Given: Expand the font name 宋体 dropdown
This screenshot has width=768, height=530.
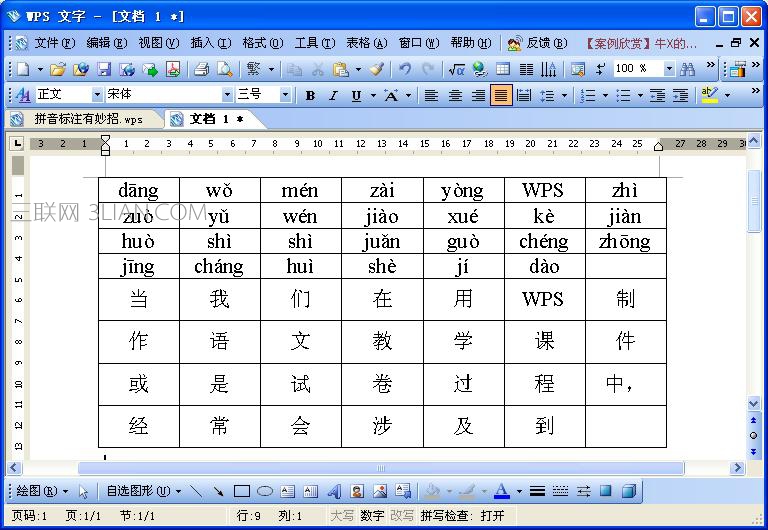Looking at the screenshot, I should tap(227, 95).
